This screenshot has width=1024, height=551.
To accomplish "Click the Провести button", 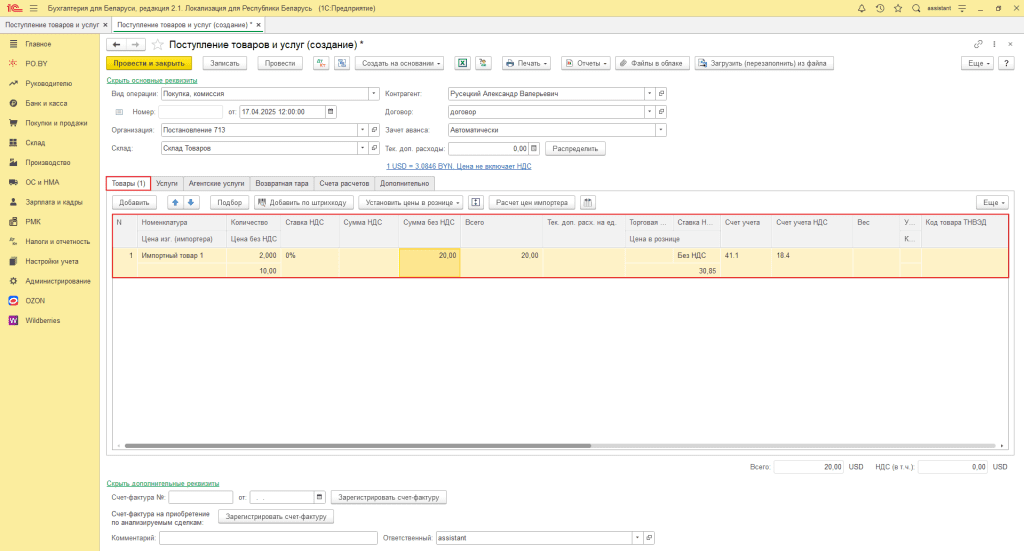I will point(280,63).
